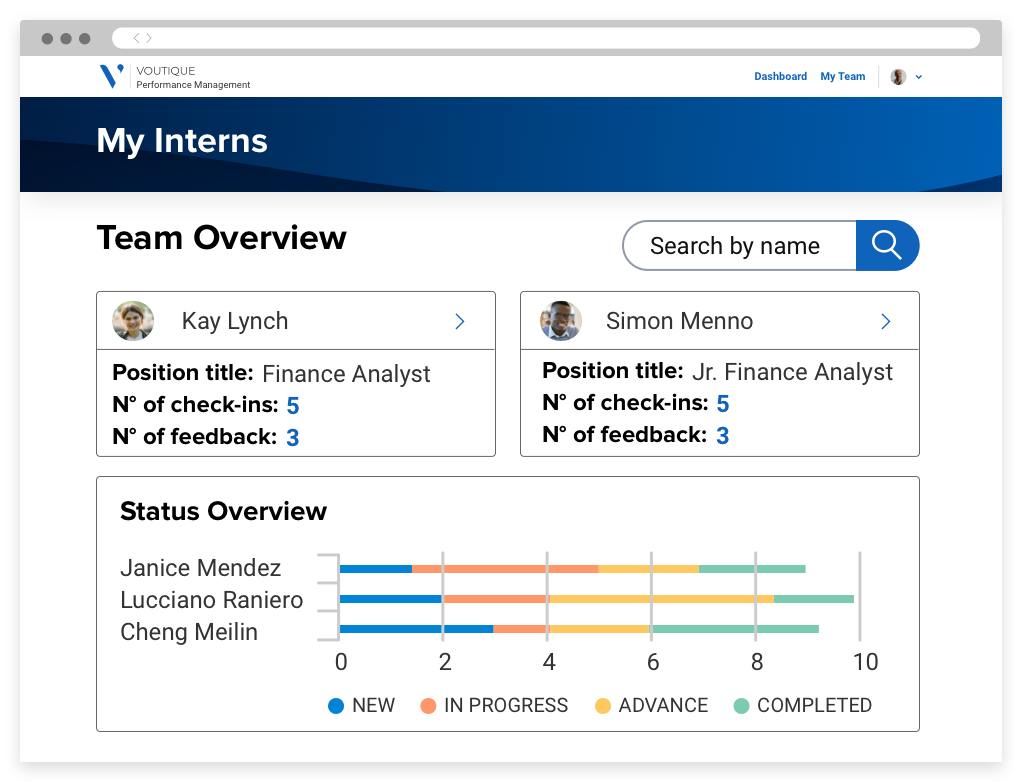Image resolution: width=1022 pixels, height=782 pixels.
Task: Click Kay Lynch's profile photo
Action: click(x=133, y=321)
